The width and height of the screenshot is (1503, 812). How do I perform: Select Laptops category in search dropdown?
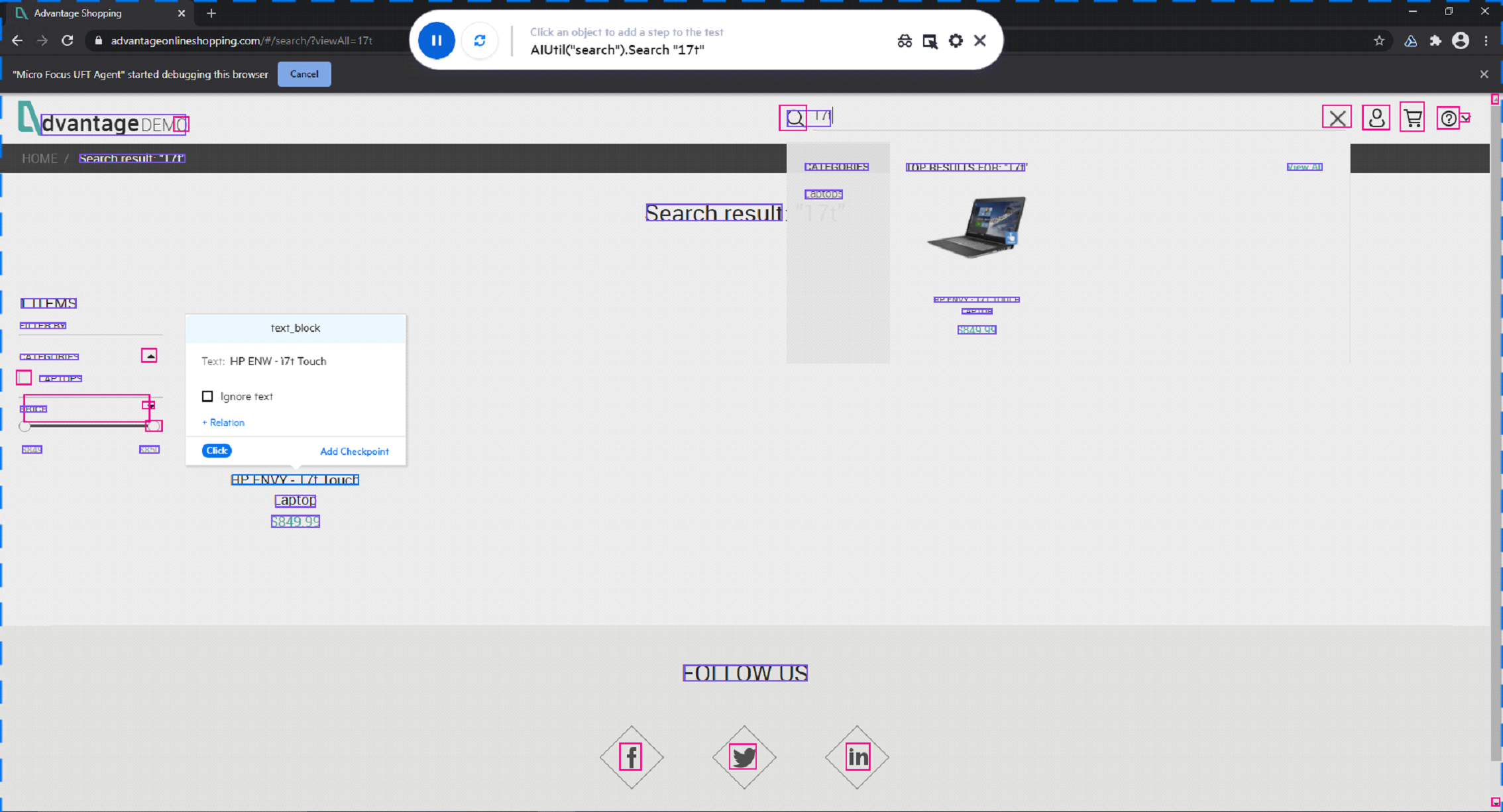824,194
